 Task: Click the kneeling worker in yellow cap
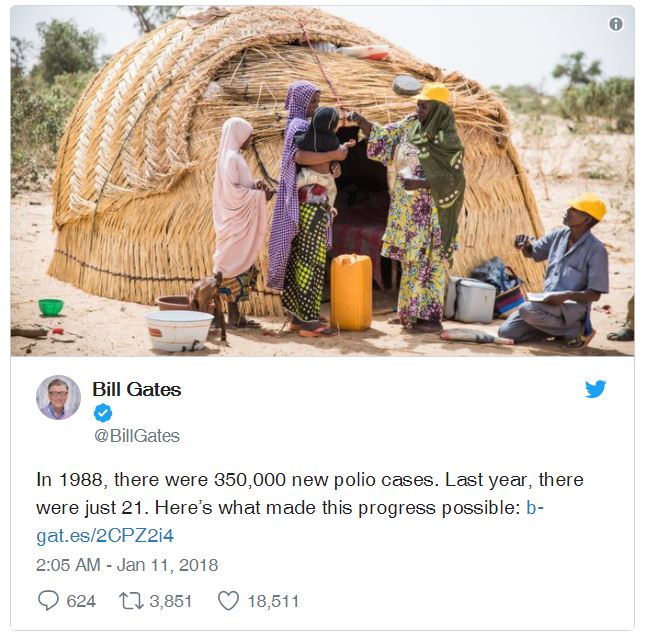[x=555, y=271]
